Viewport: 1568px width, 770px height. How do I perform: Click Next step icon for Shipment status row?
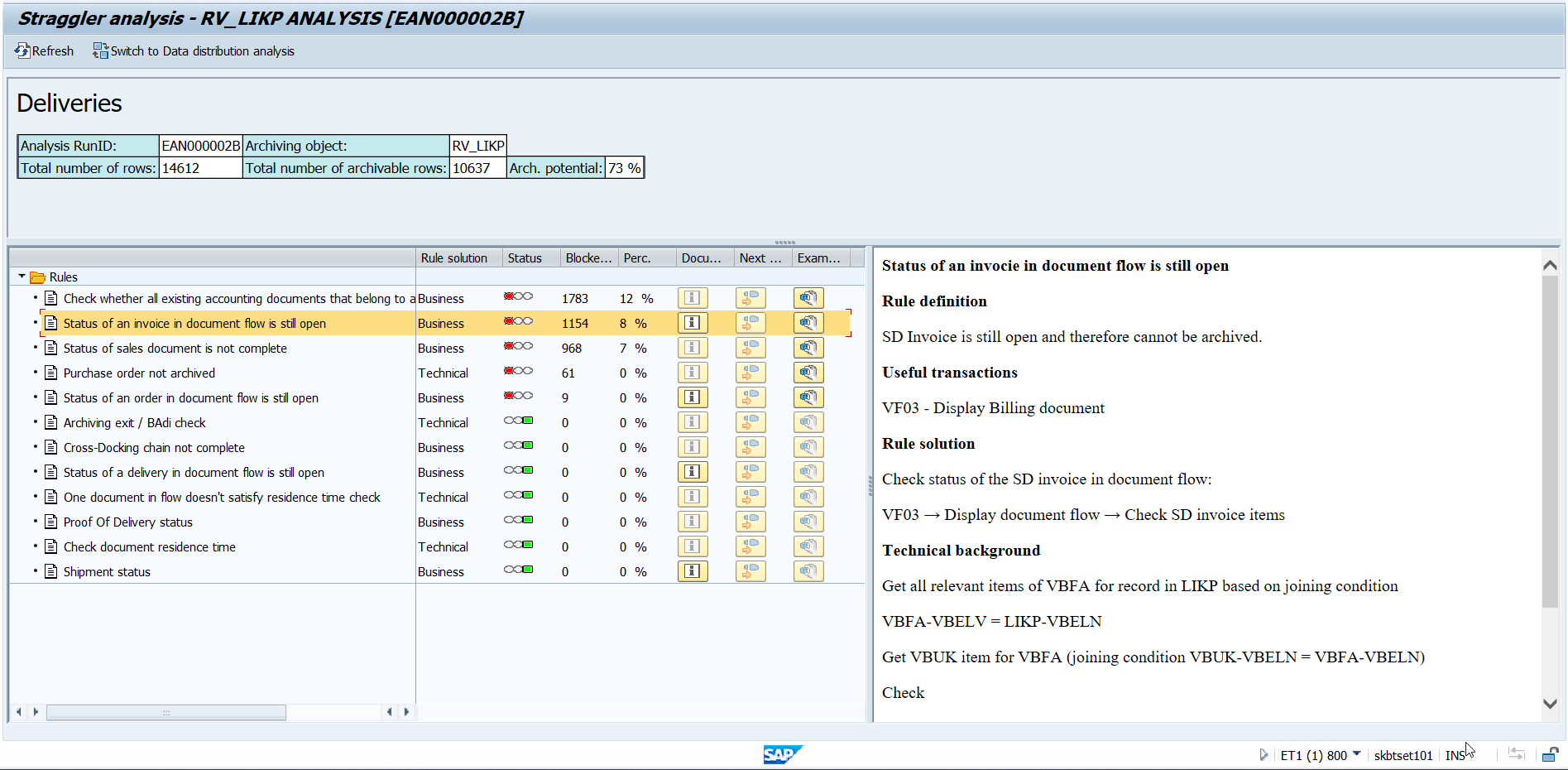(750, 571)
